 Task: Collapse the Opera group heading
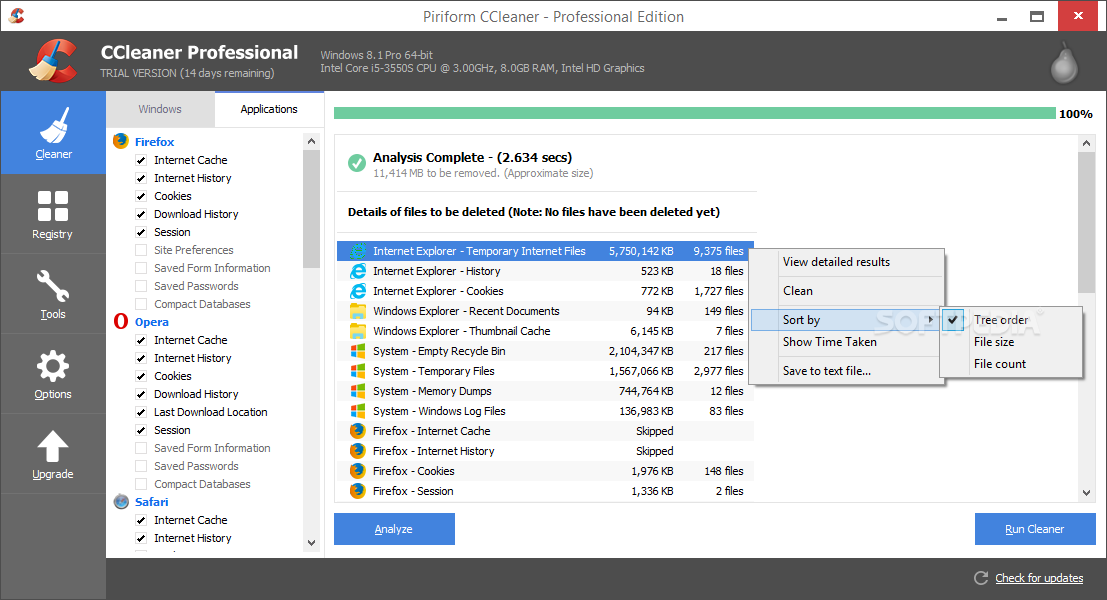pyautogui.click(x=152, y=321)
